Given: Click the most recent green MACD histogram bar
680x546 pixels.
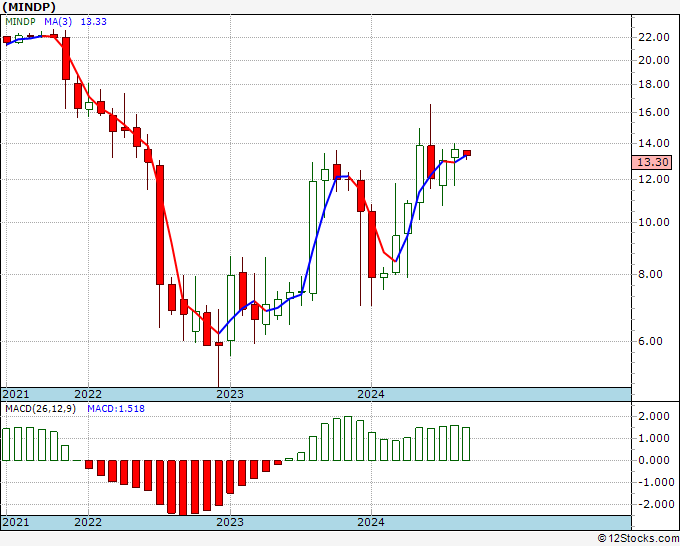Looking at the screenshot, I should tap(466, 444).
